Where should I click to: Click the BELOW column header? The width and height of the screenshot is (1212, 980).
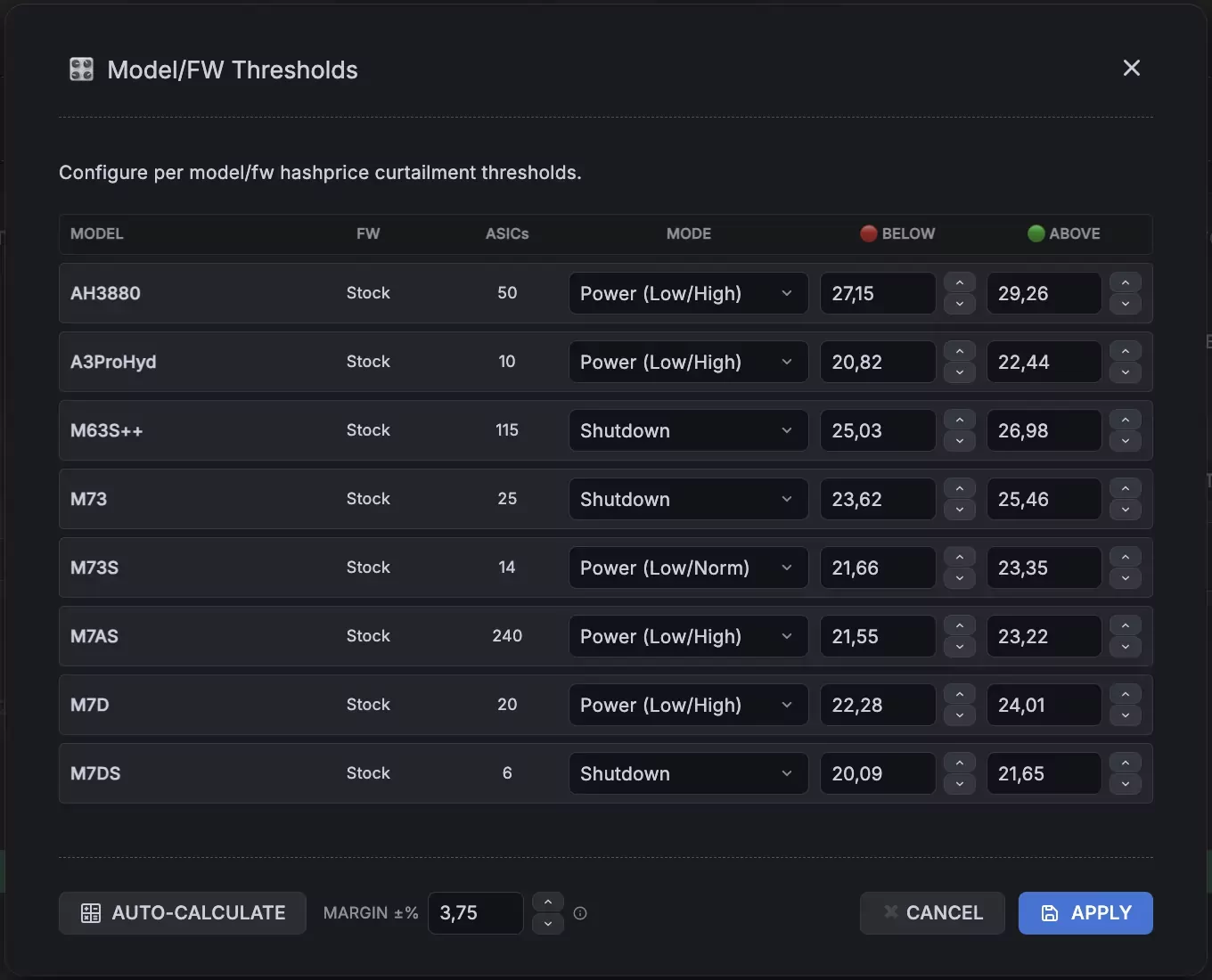point(897,233)
